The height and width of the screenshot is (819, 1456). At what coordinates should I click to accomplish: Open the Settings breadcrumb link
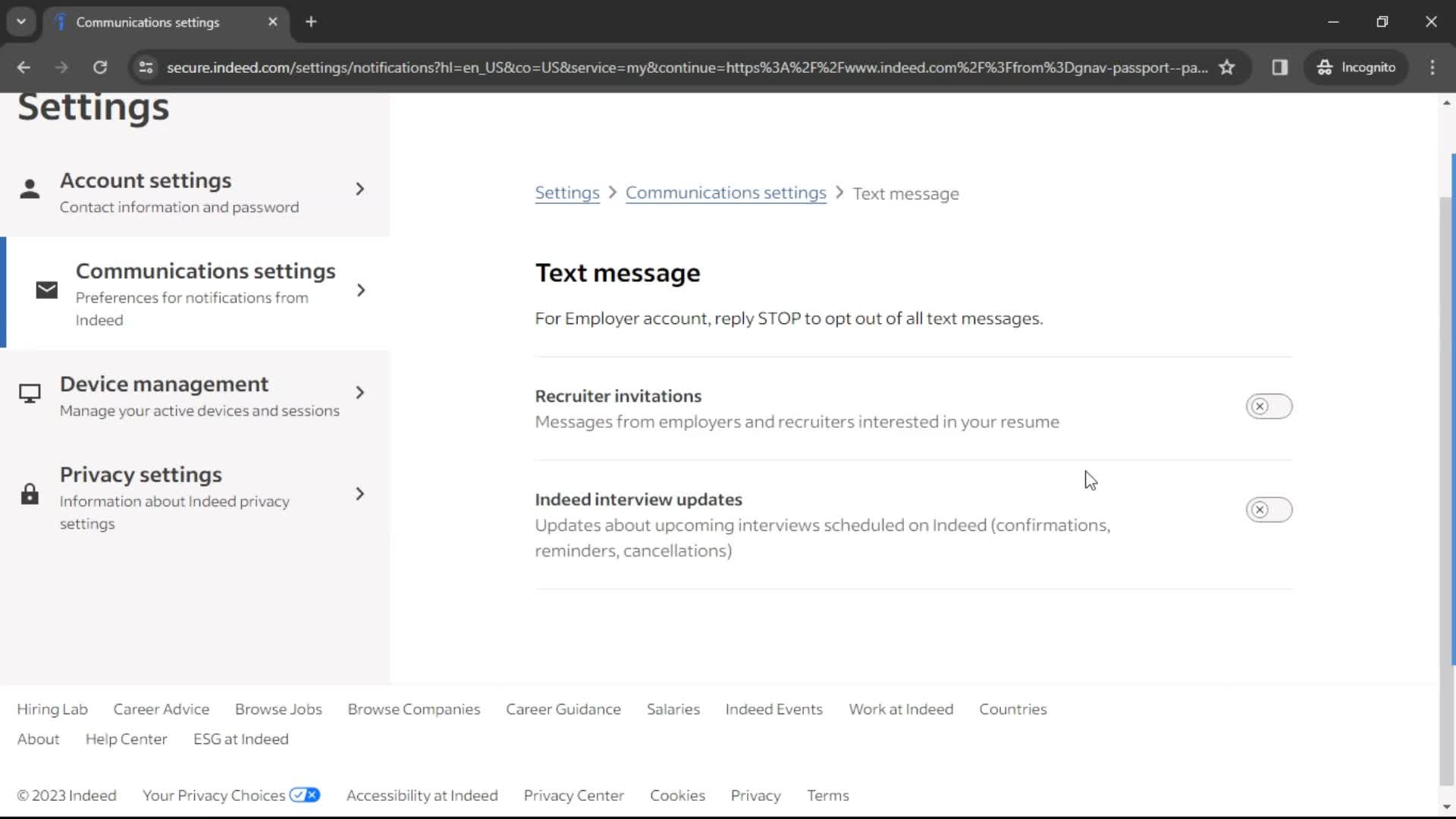coord(567,192)
